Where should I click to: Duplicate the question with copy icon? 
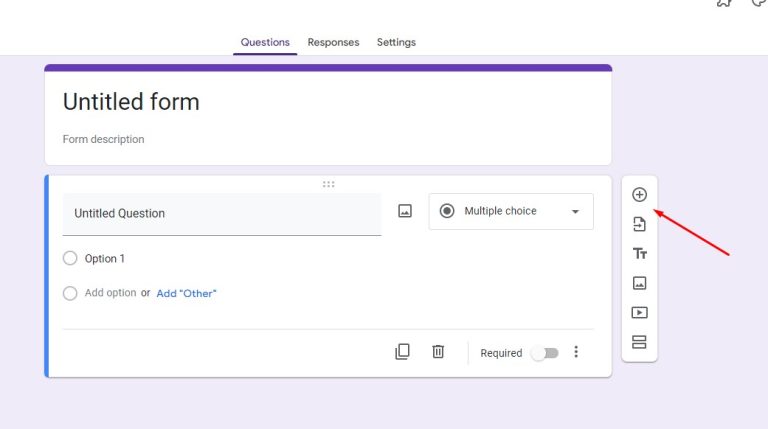pos(402,352)
